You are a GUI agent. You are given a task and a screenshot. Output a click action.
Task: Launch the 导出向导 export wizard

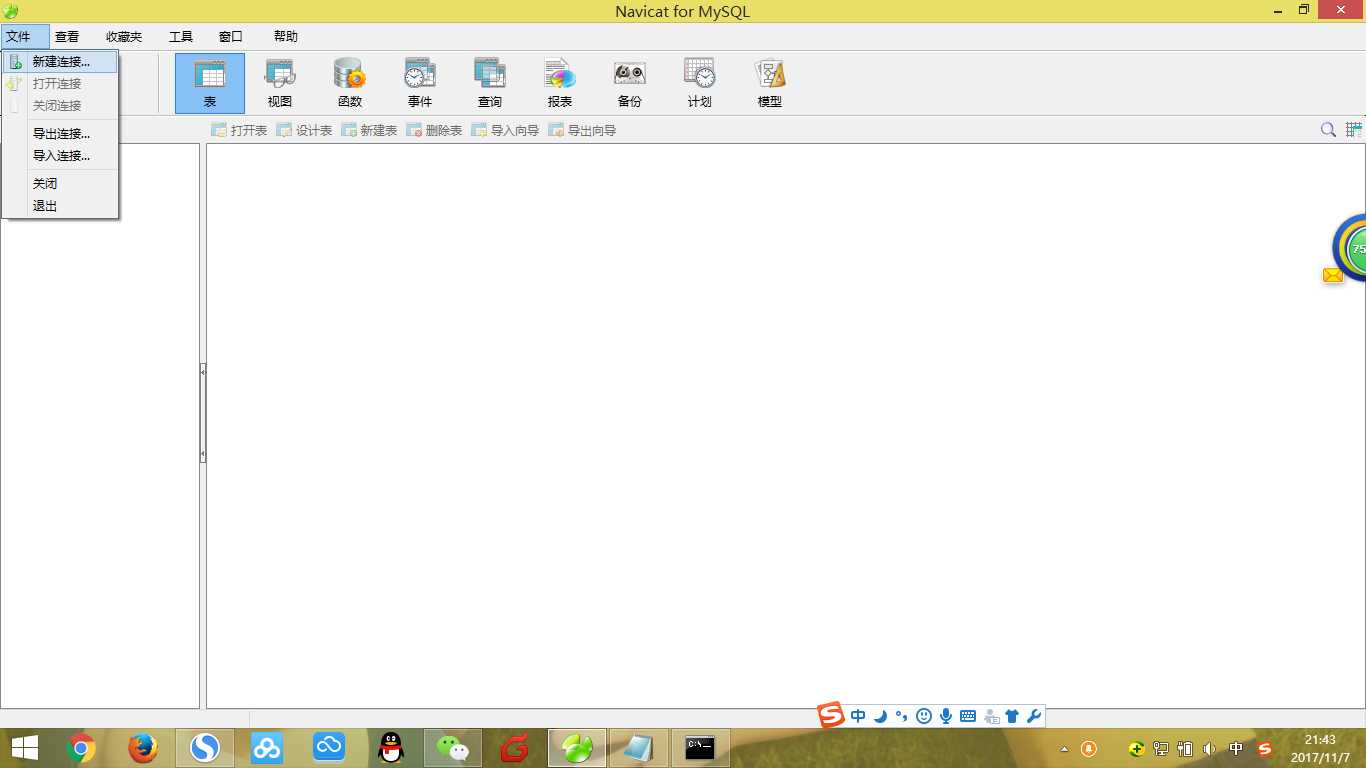[x=582, y=130]
